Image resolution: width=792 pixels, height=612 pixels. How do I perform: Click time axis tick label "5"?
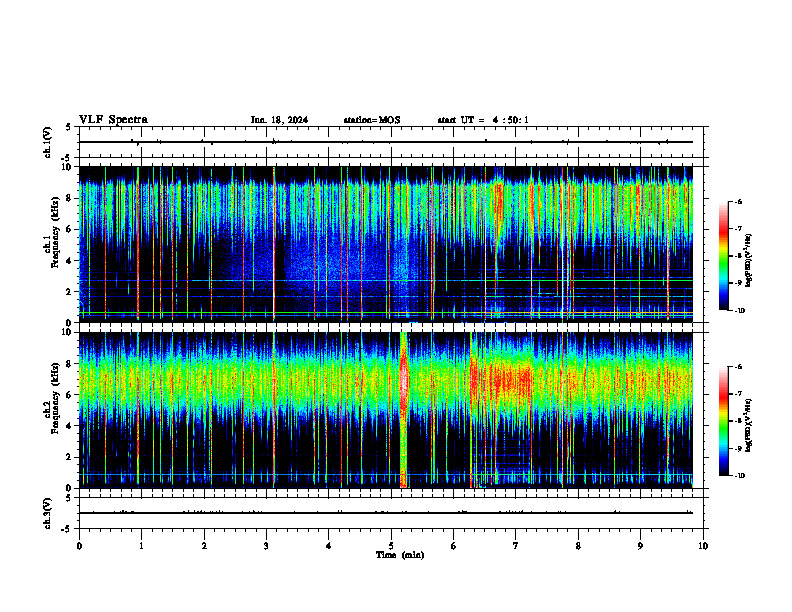[391, 546]
